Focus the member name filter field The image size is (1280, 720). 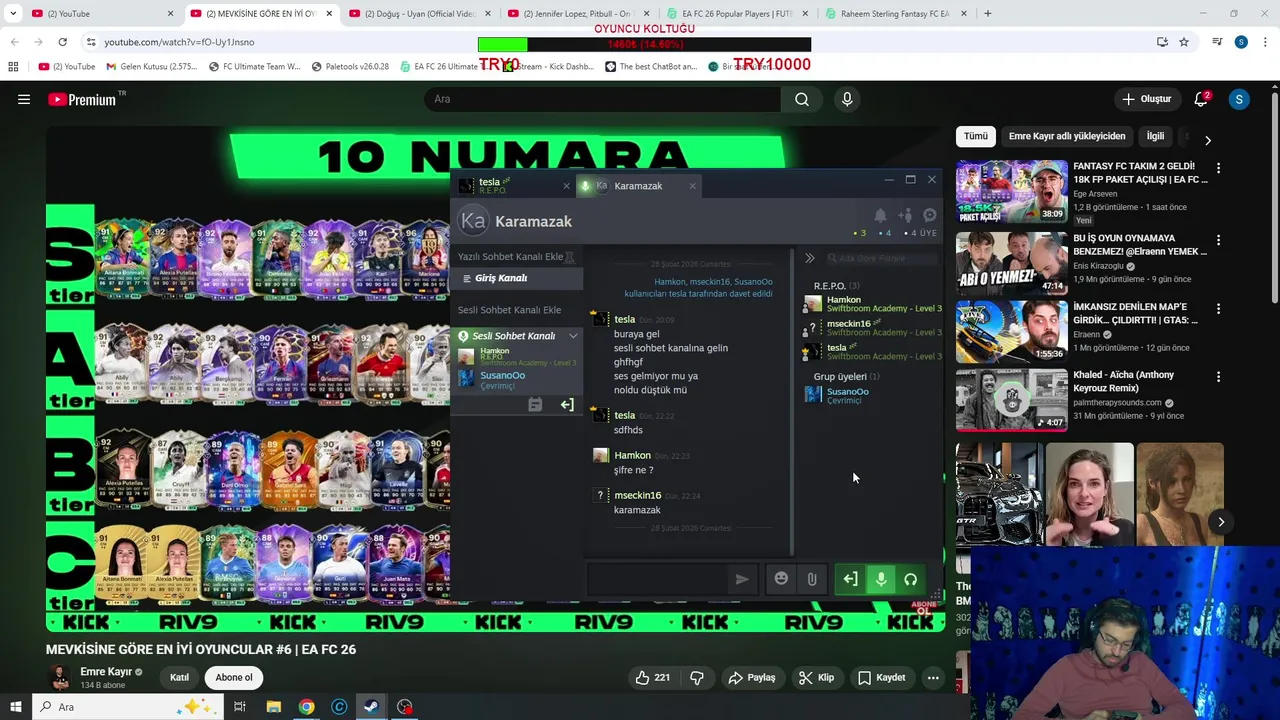[883, 258]
